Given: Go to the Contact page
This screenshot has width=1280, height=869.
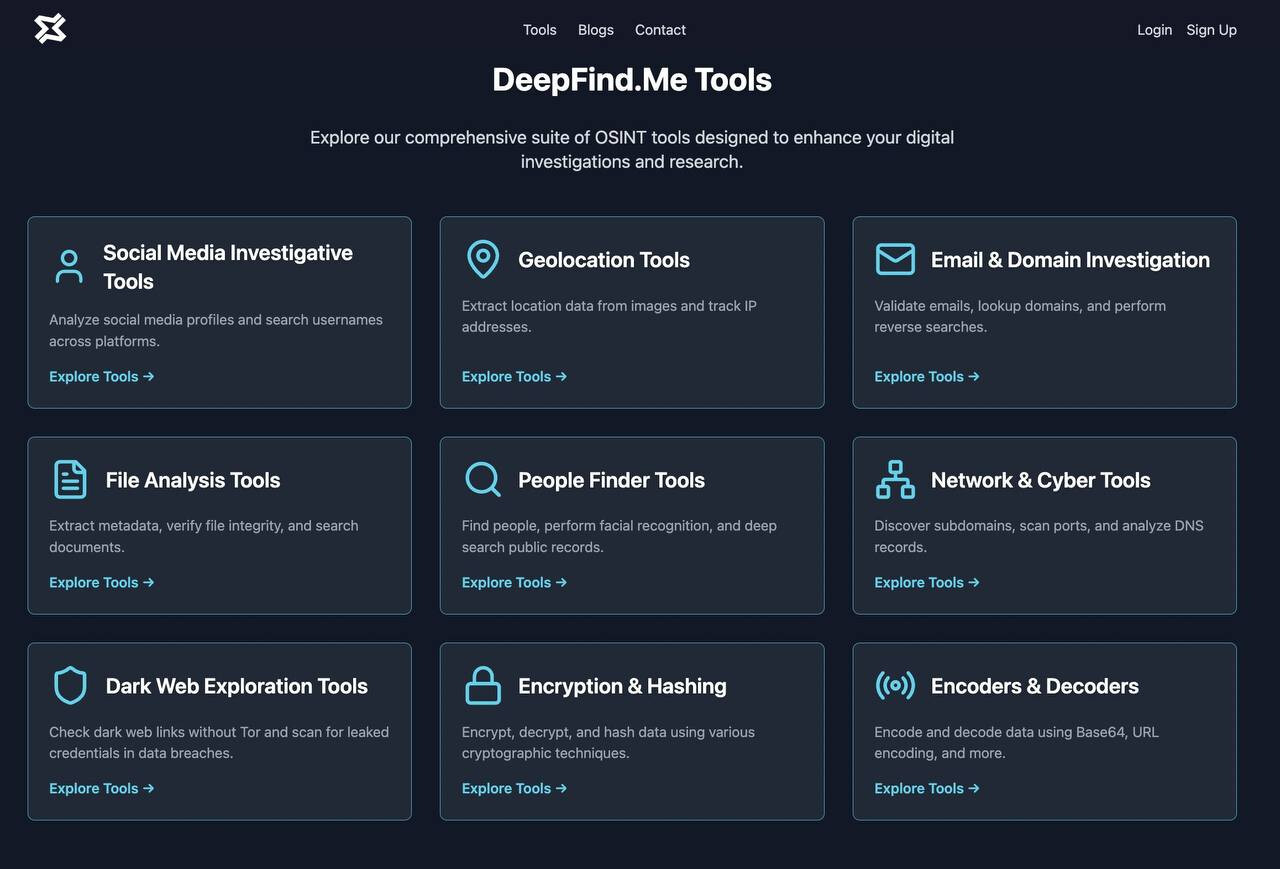Looking at the screenshot, I should click(660, 30).
